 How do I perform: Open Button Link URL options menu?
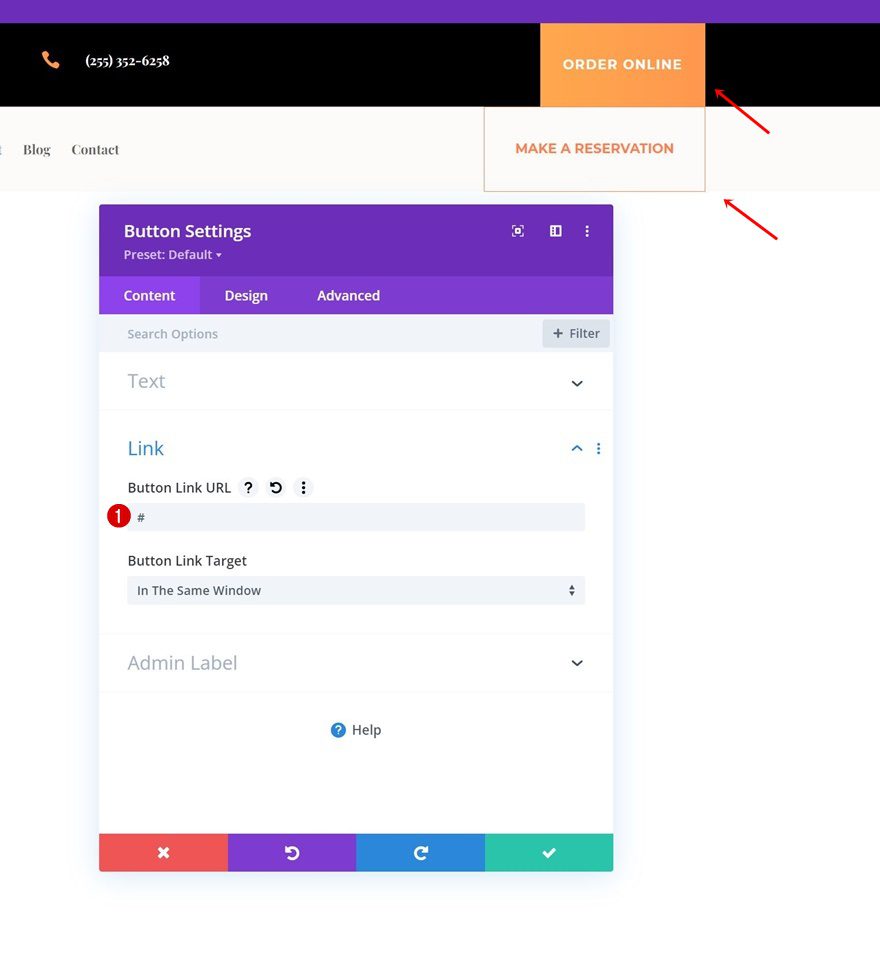[x=304, y=488]
